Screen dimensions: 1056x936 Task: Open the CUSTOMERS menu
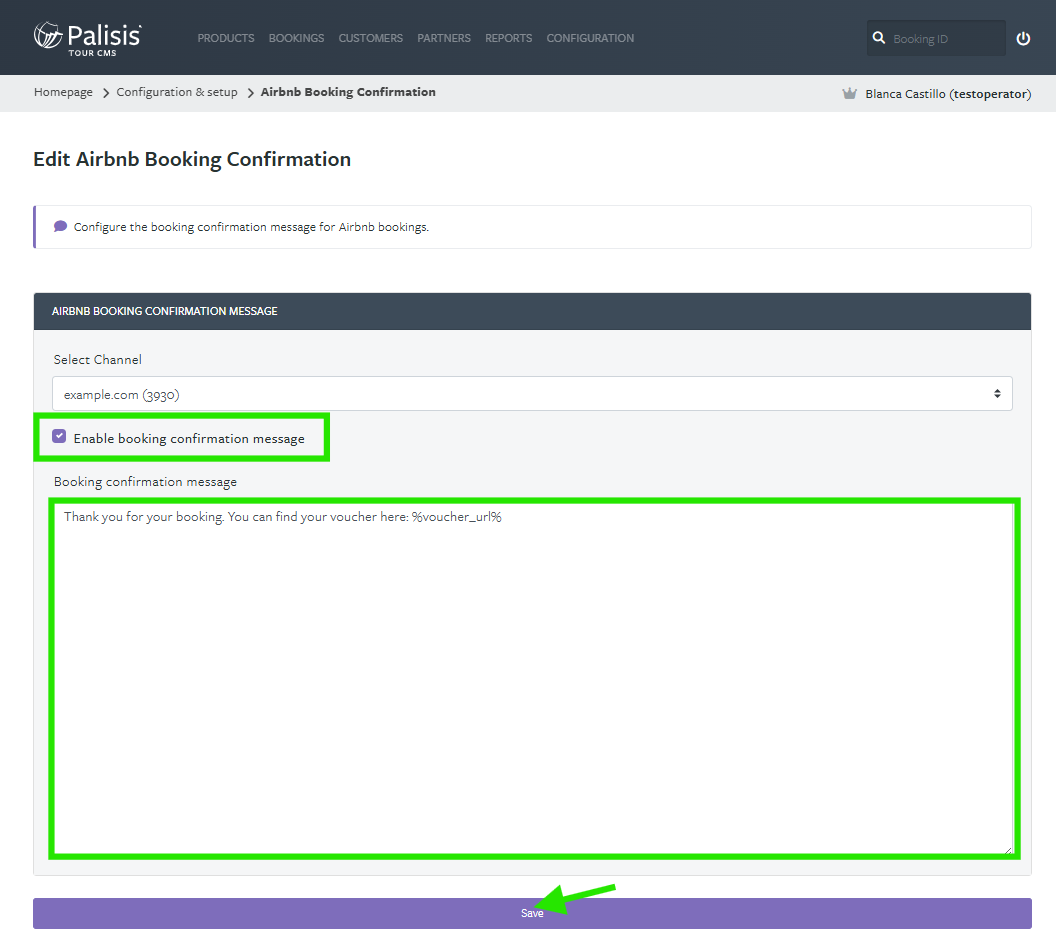pos(370,38)
